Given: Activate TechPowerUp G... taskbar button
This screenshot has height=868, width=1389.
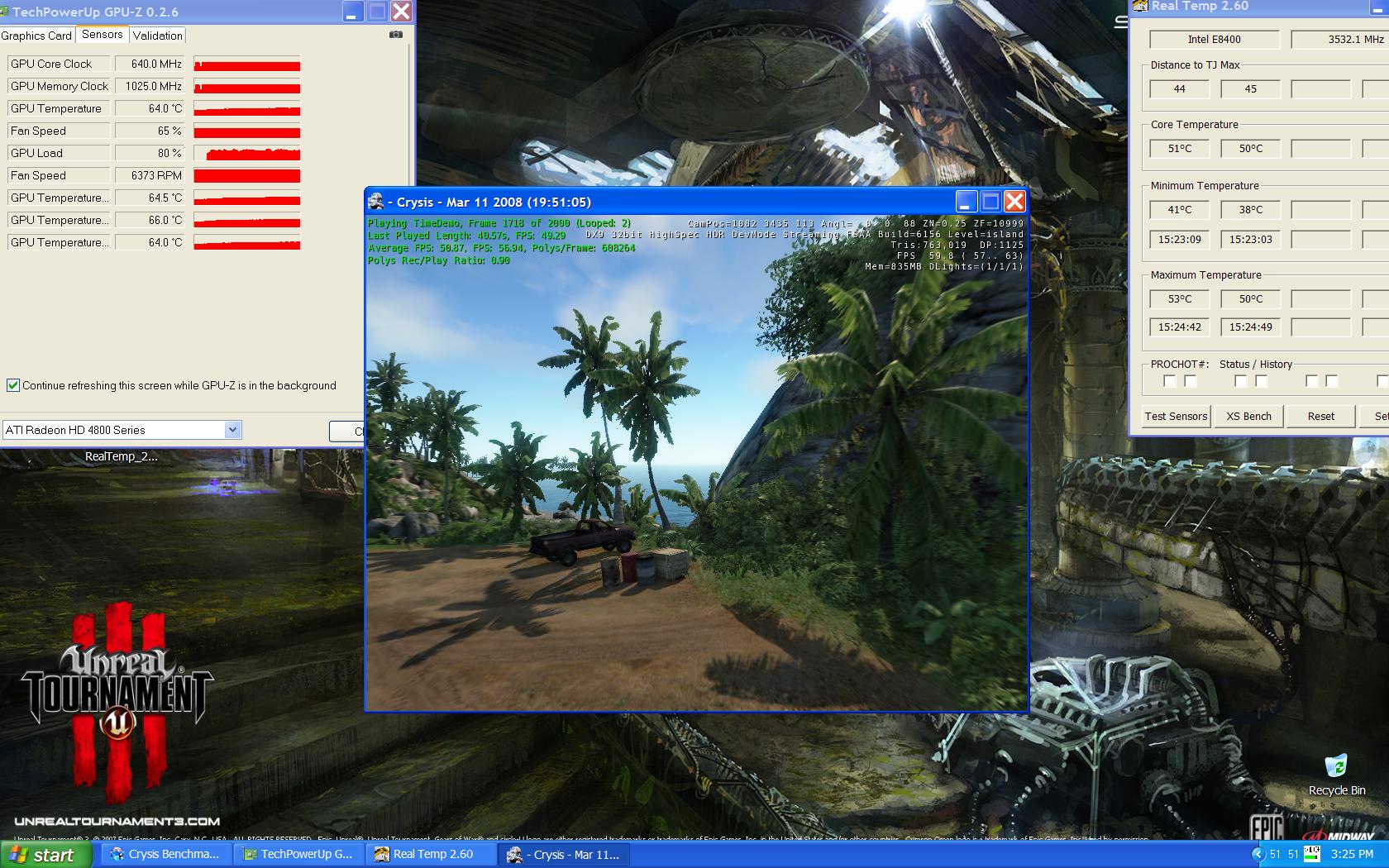Looking at the screenshot, I should pos(298,854).
